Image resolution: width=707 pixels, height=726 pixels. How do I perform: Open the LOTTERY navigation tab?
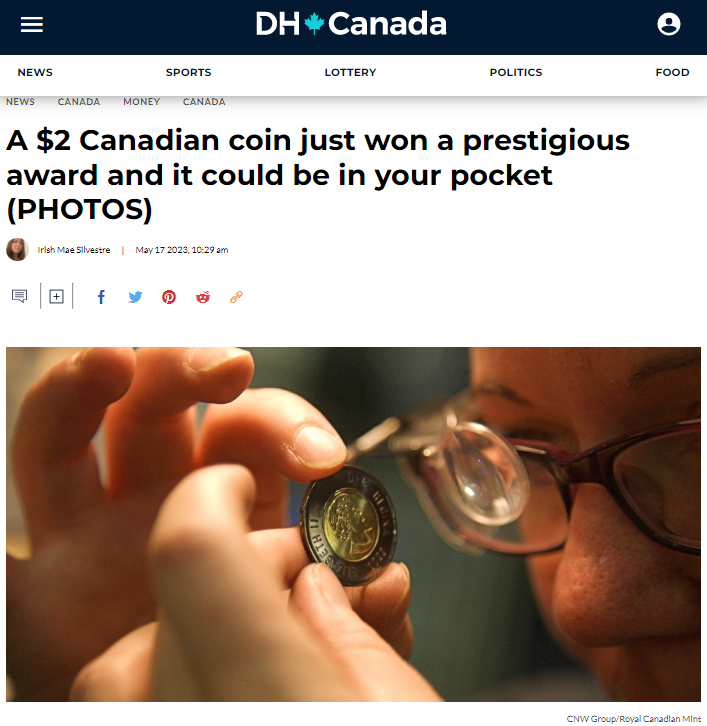350,72
